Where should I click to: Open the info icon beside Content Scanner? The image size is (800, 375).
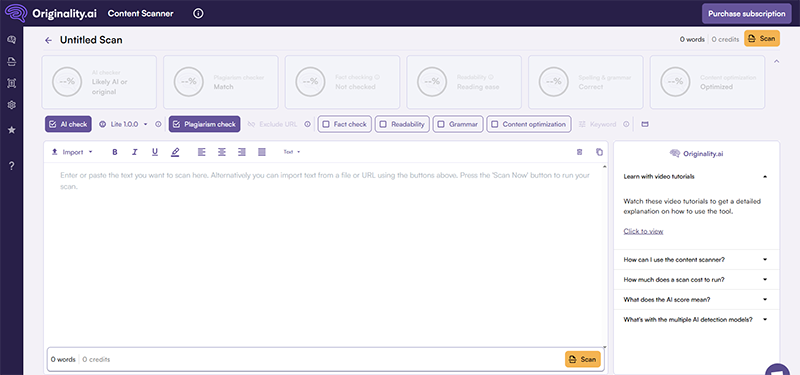tap(198, 13)
